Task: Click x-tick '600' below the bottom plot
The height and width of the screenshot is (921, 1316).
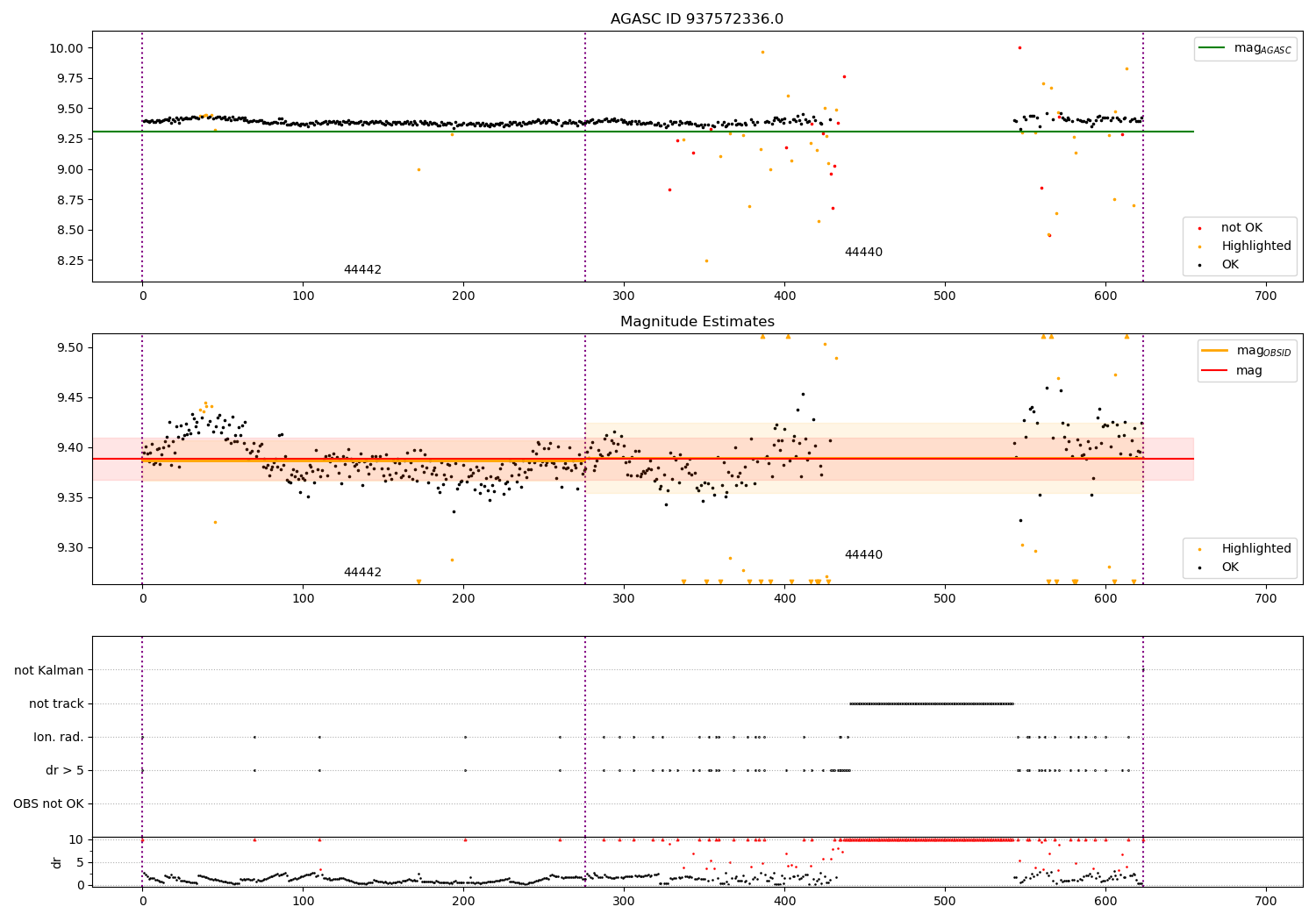Action: click(x=1105, y=902)
